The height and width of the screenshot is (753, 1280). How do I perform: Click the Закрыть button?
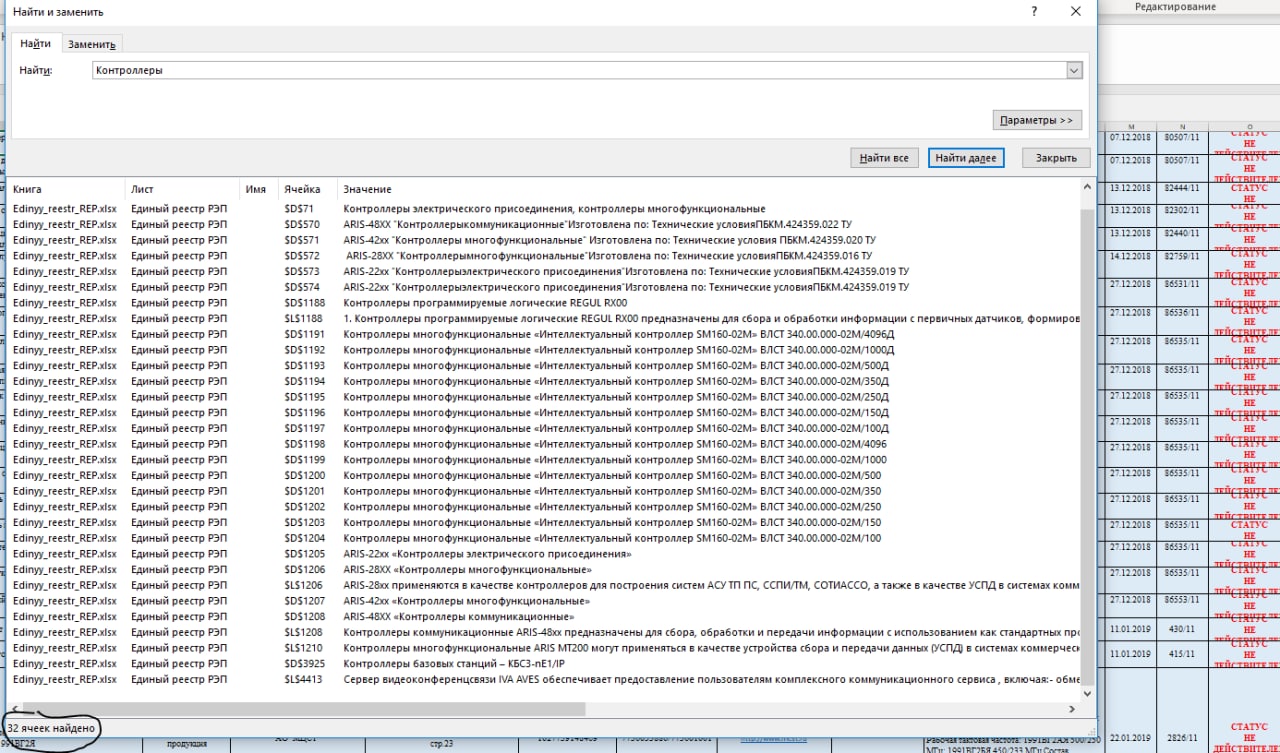click(1056, 158)
